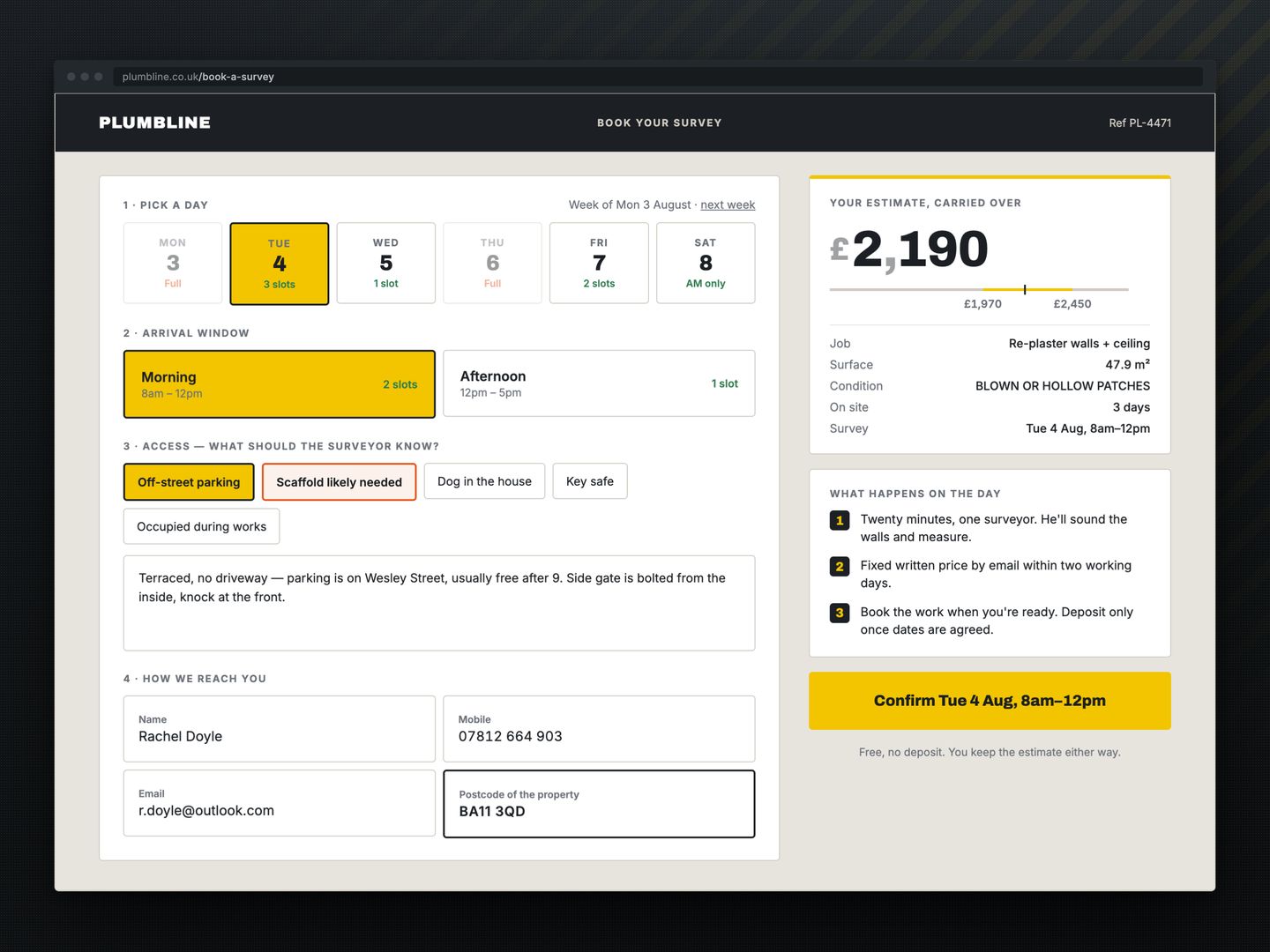The image size is (1270, 952).
Task: Click the BLOWN OR HOLLOW PATCHES value
Action: pyautogui.click(x=1063, y=386)
